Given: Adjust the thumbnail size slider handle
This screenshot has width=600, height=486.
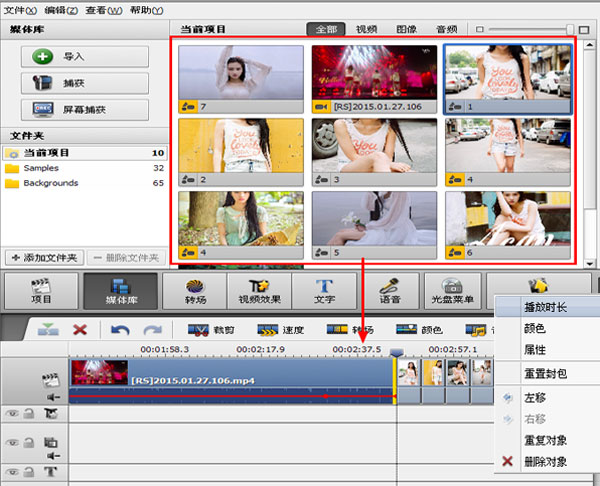Looking at the screenshot, I should tap(570, 29).
